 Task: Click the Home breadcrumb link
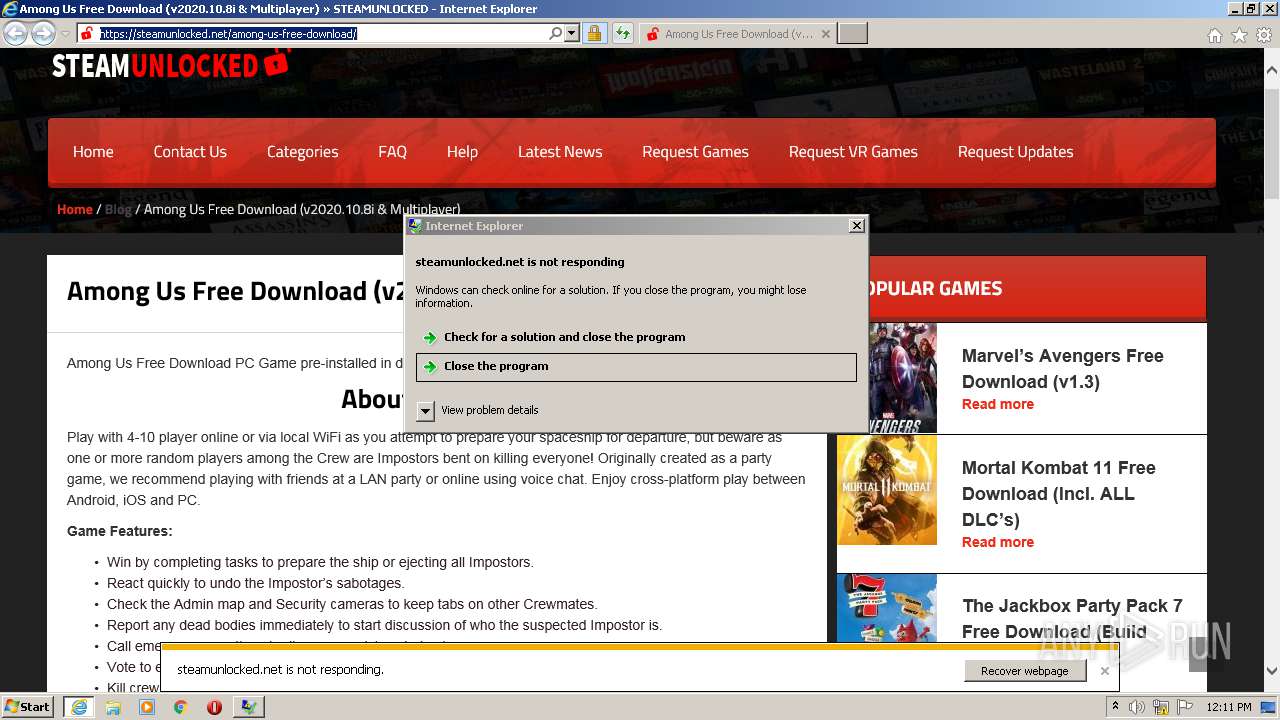(x=75, y=209)
